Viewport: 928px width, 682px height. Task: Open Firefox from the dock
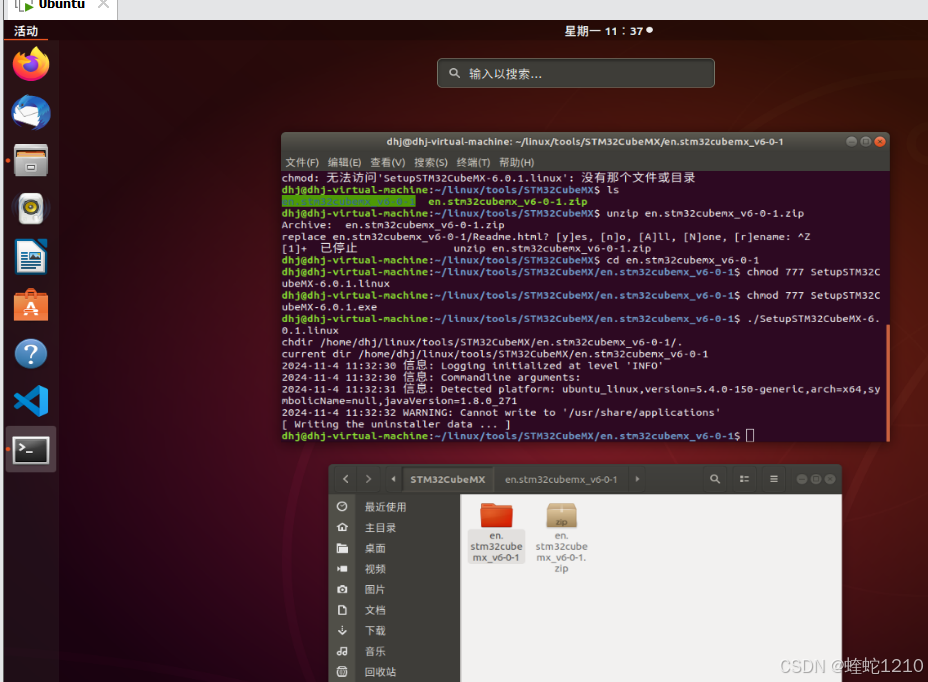click(x=30, y=63)
